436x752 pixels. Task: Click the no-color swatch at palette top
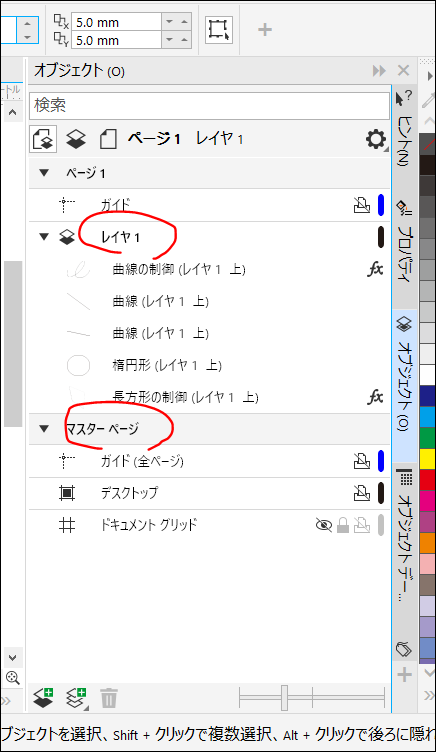coord(427,144)
